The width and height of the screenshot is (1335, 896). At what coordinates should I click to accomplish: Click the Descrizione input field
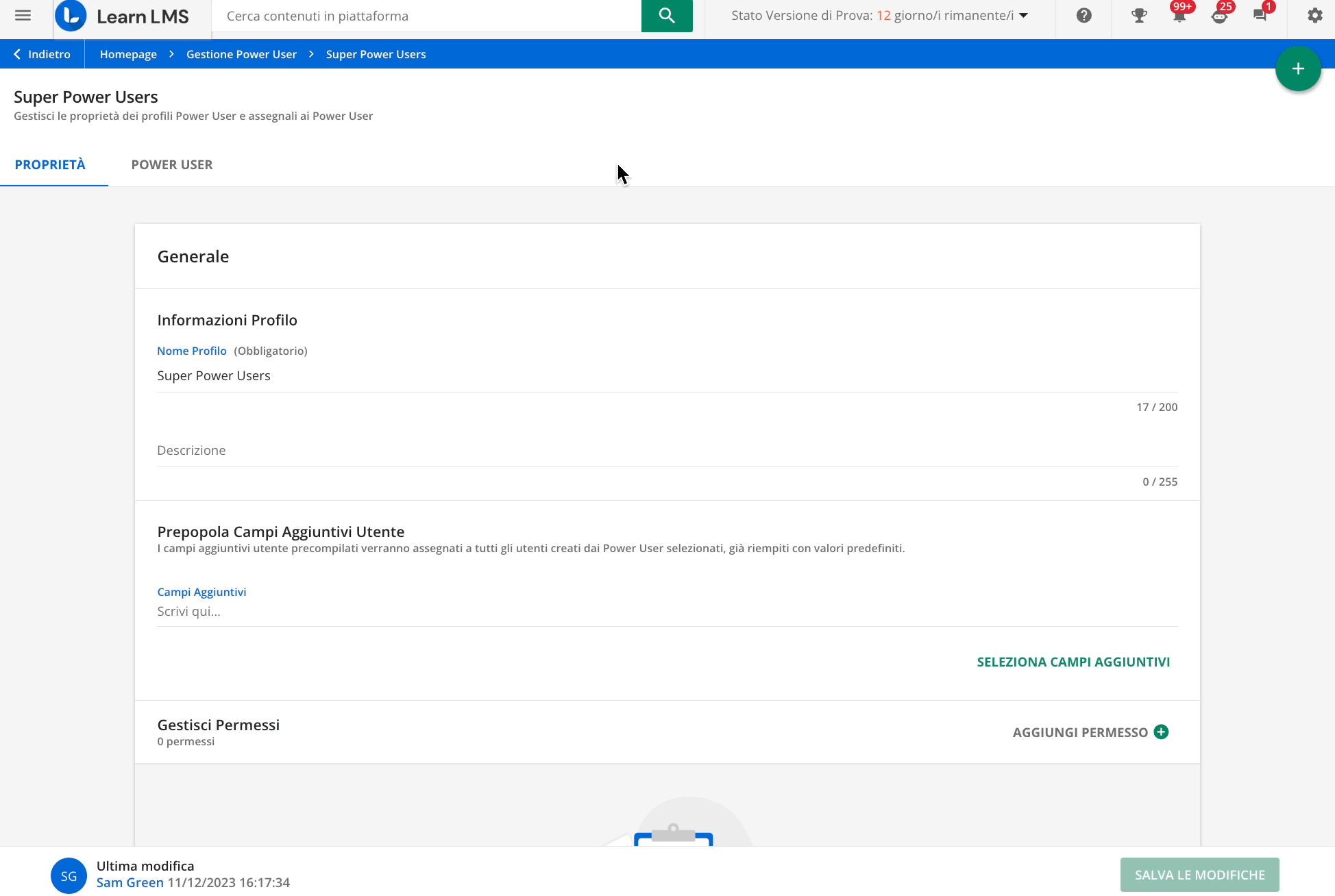pyautogui.click(x=667, y=451)
